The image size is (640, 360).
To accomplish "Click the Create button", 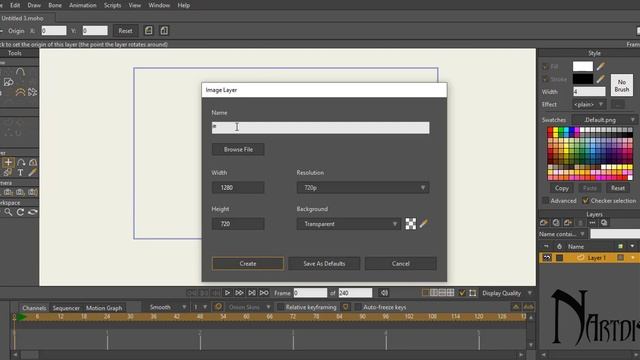I will [248, 263].
